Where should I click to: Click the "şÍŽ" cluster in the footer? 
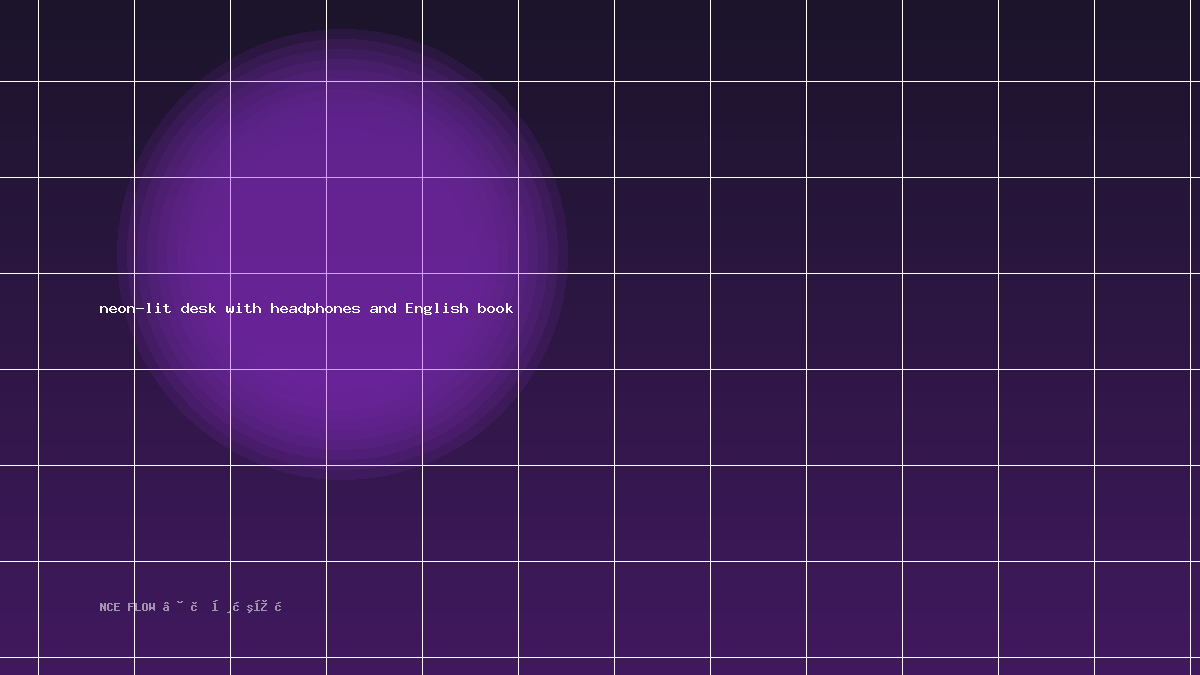(257, 606)
